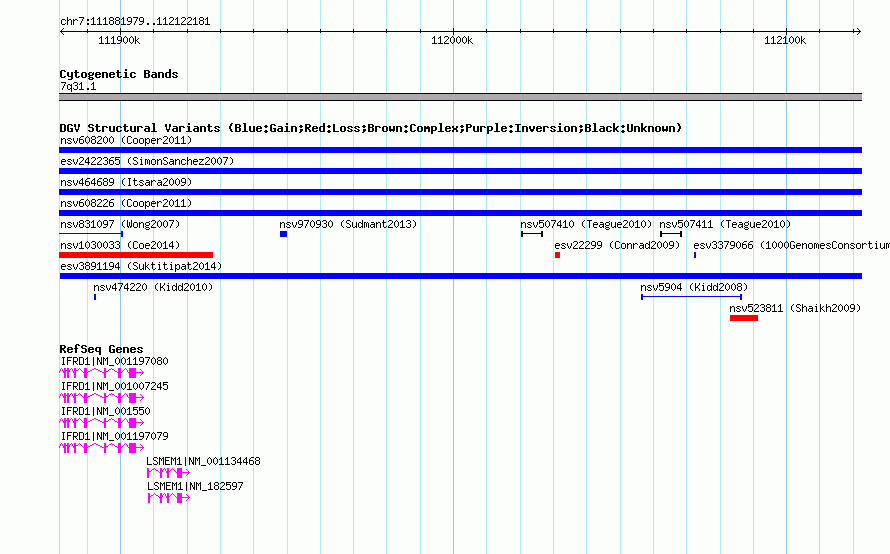This screenshot has height=554, width=890.
Task: Click the 112100k ruler label
Action: coord(785,40)
